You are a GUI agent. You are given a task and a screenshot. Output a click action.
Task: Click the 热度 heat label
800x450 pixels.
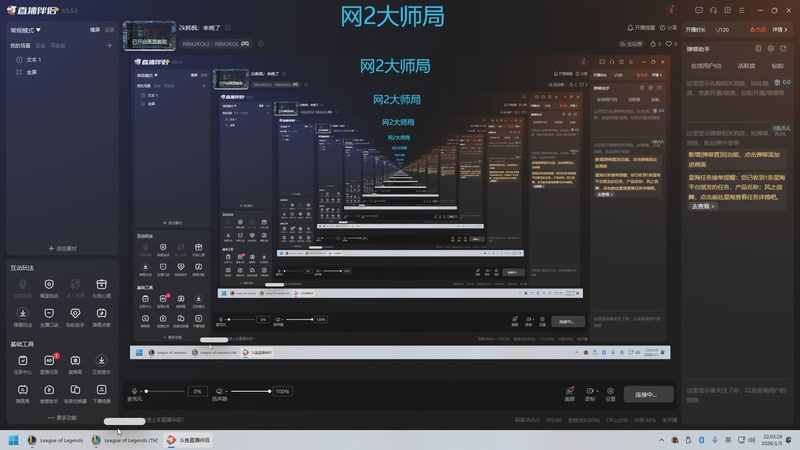(758, 30)
